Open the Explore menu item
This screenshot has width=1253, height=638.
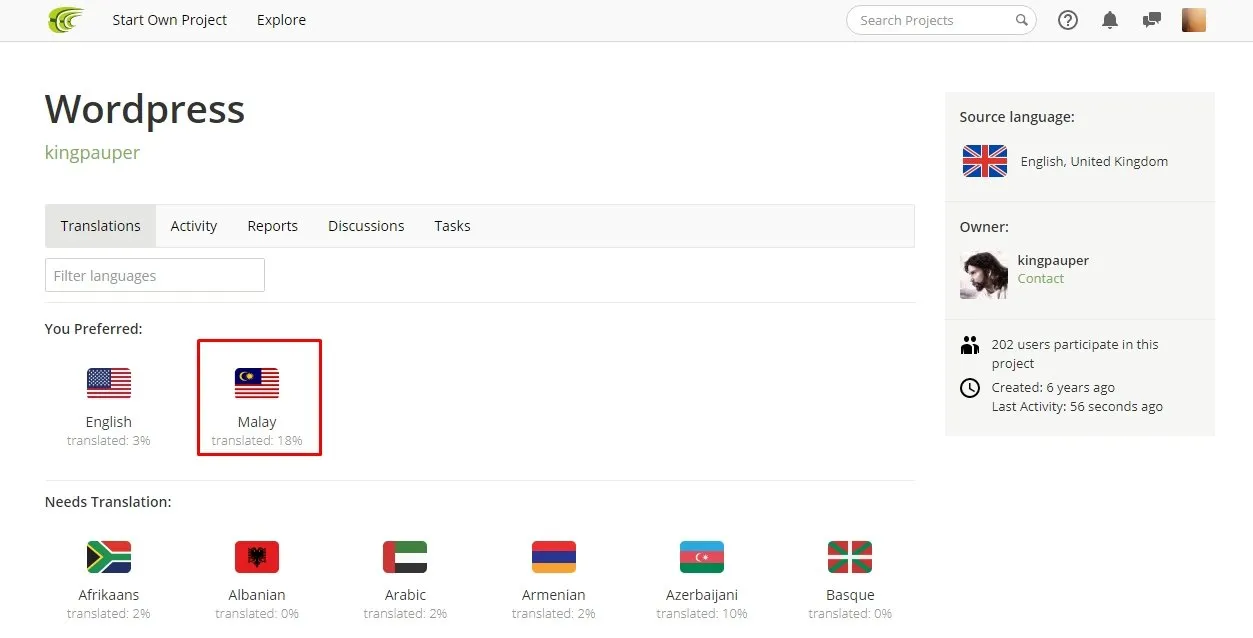pyautogui.click(x=282, y=20)
